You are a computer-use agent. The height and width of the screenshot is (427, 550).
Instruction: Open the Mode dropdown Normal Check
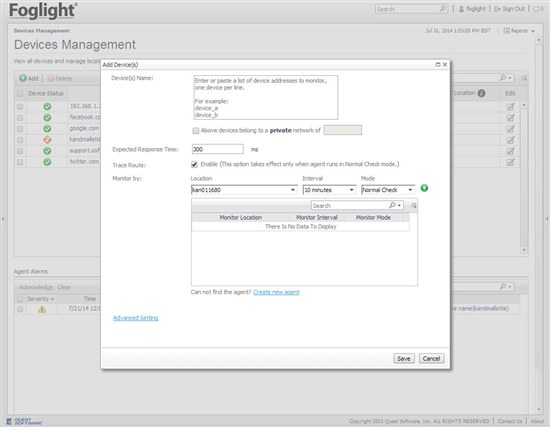click(x=388, y=190)
